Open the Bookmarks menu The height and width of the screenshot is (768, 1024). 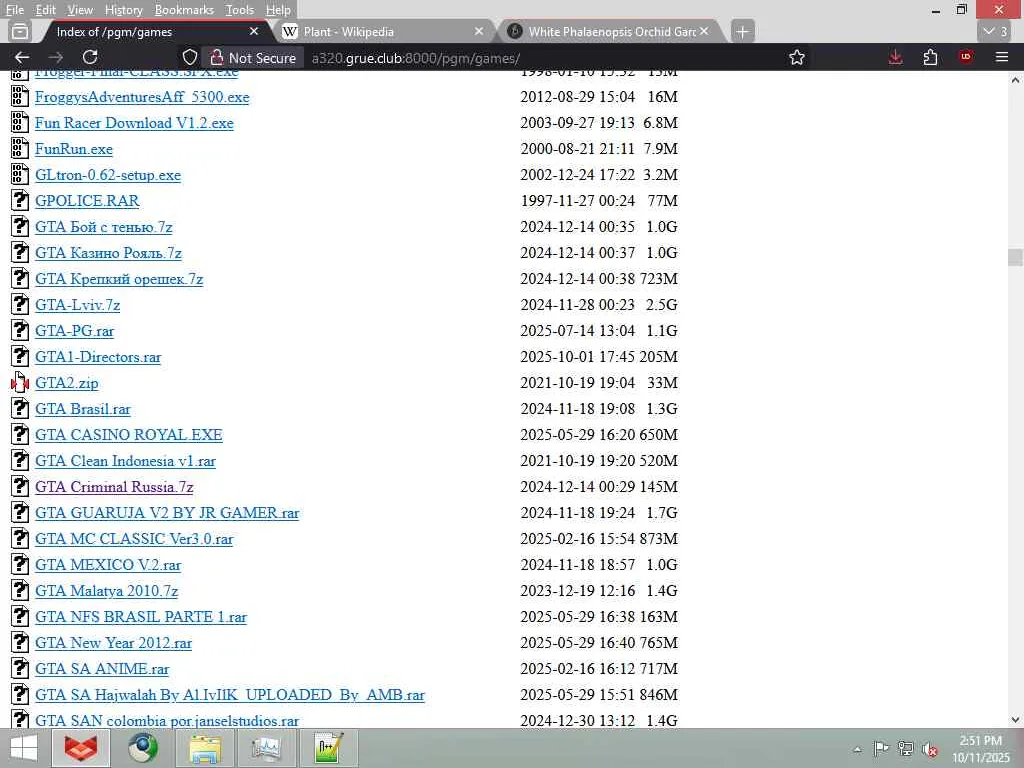tap(184, 10)
